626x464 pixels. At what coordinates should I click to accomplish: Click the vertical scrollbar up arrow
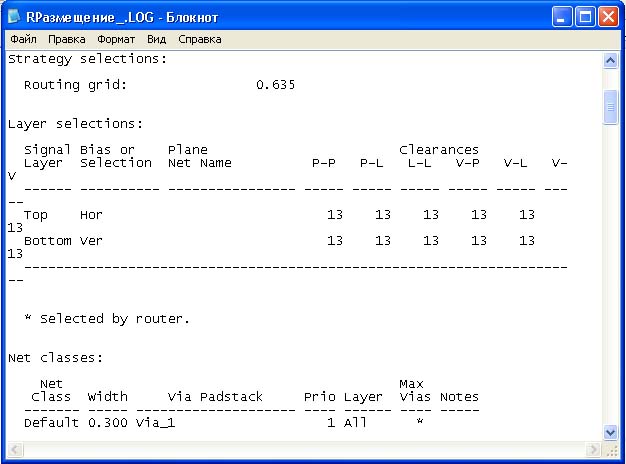(610, 61)
